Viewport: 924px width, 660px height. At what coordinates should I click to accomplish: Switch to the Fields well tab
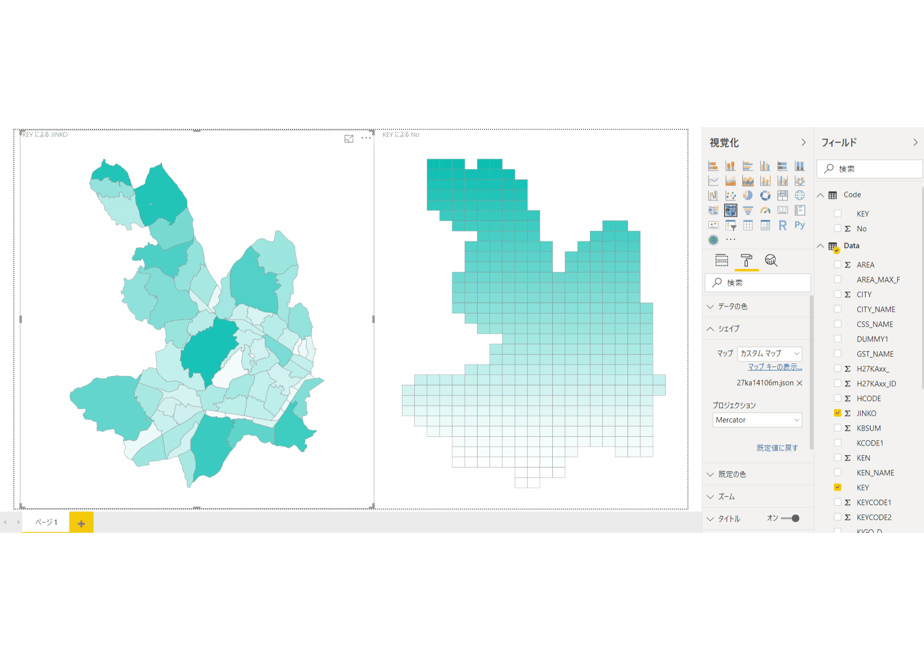(721, 260)
